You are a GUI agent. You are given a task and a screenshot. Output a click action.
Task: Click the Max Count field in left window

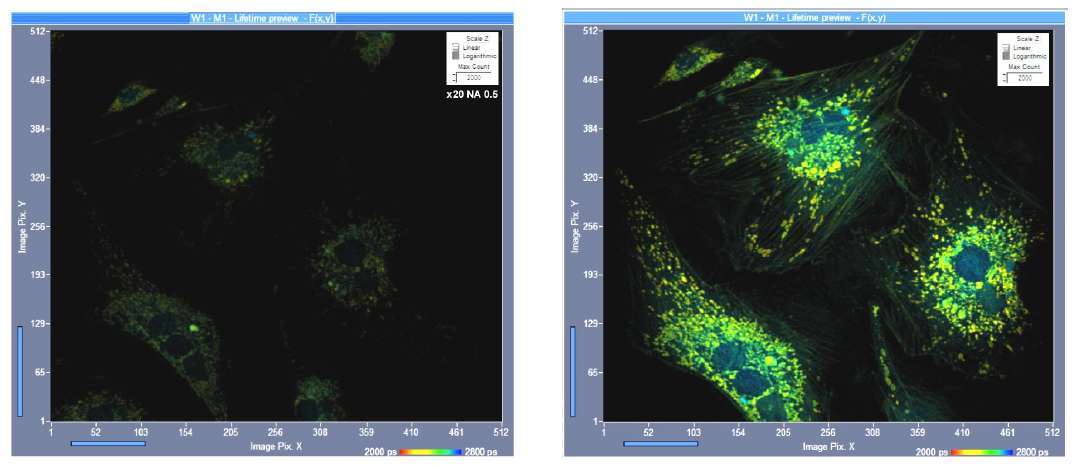point(475,77)
